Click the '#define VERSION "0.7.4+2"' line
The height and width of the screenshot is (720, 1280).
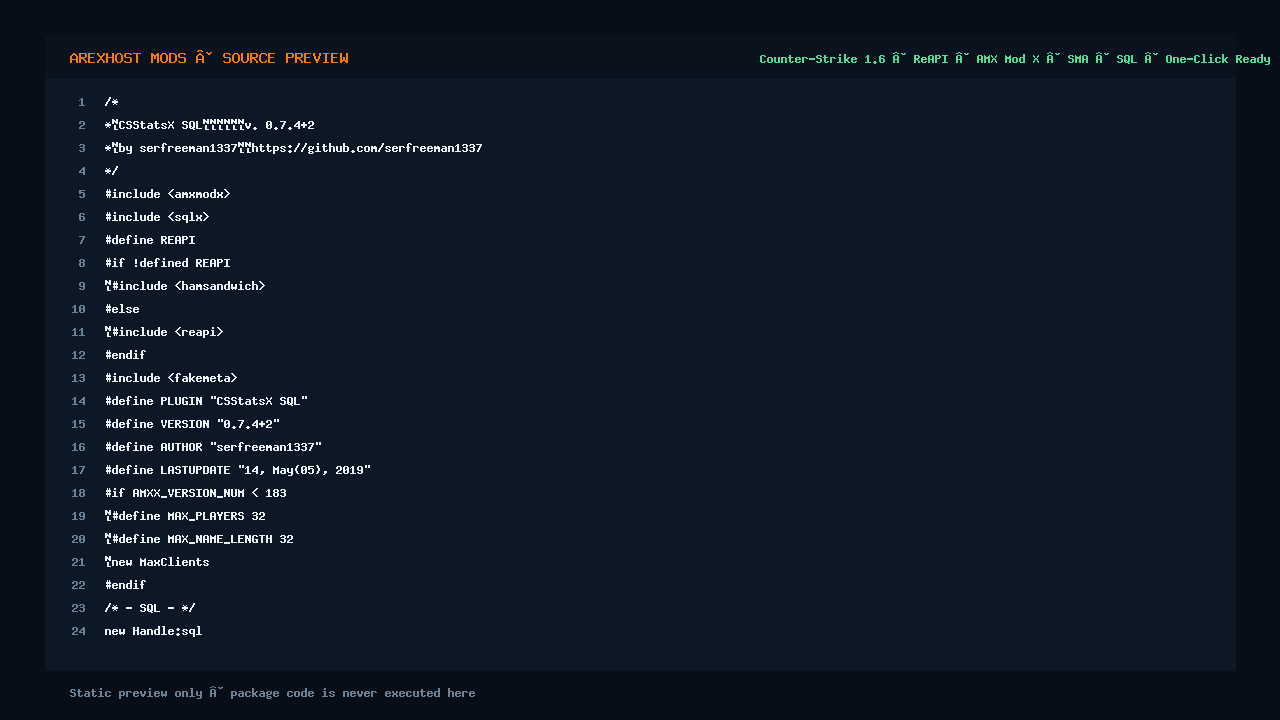[192, 424]
